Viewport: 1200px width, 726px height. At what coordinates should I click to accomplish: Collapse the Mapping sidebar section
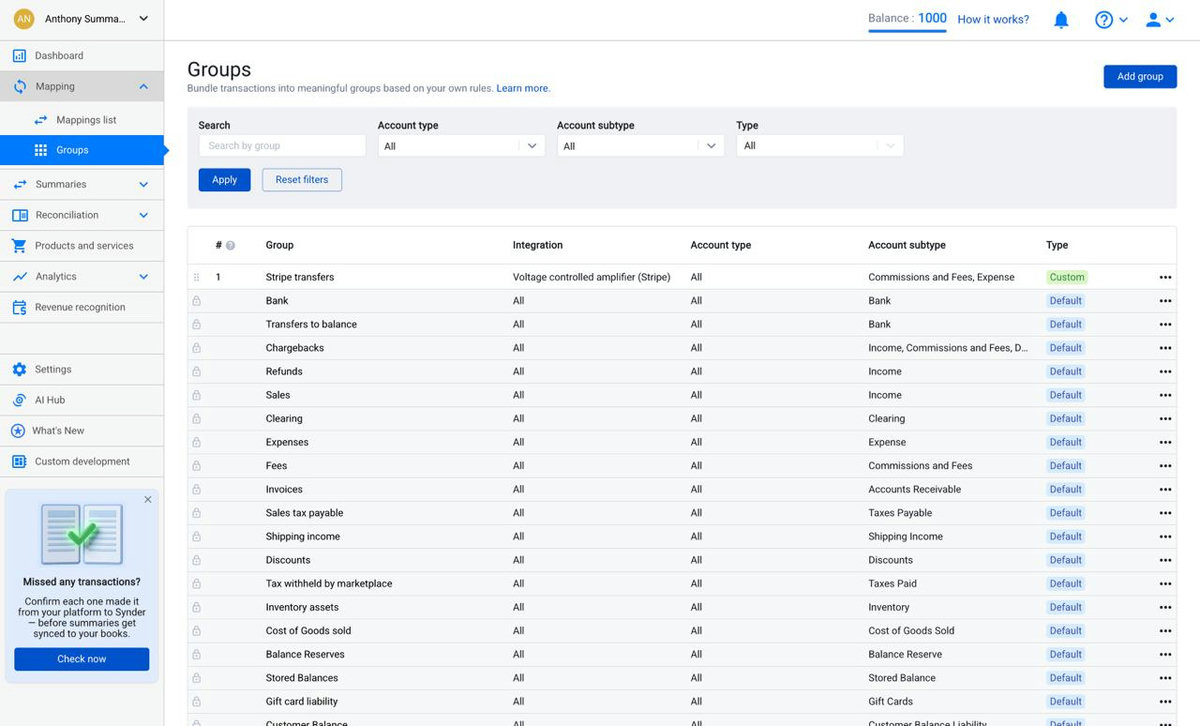point(143,87)
